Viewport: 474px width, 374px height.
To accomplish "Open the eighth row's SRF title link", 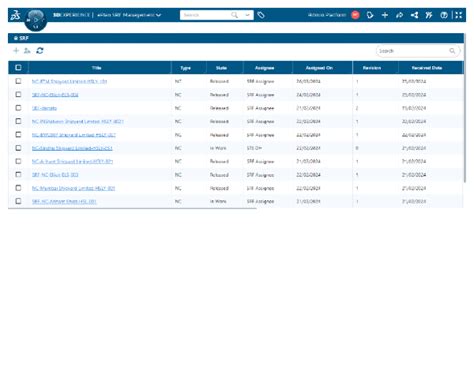I will point(55,175).
